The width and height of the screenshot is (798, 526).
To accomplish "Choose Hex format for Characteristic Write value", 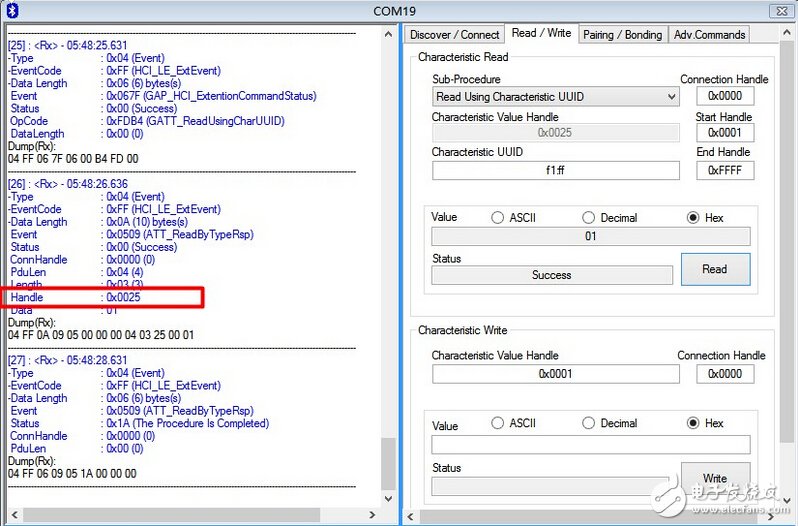I will click(x=693, y=423).
